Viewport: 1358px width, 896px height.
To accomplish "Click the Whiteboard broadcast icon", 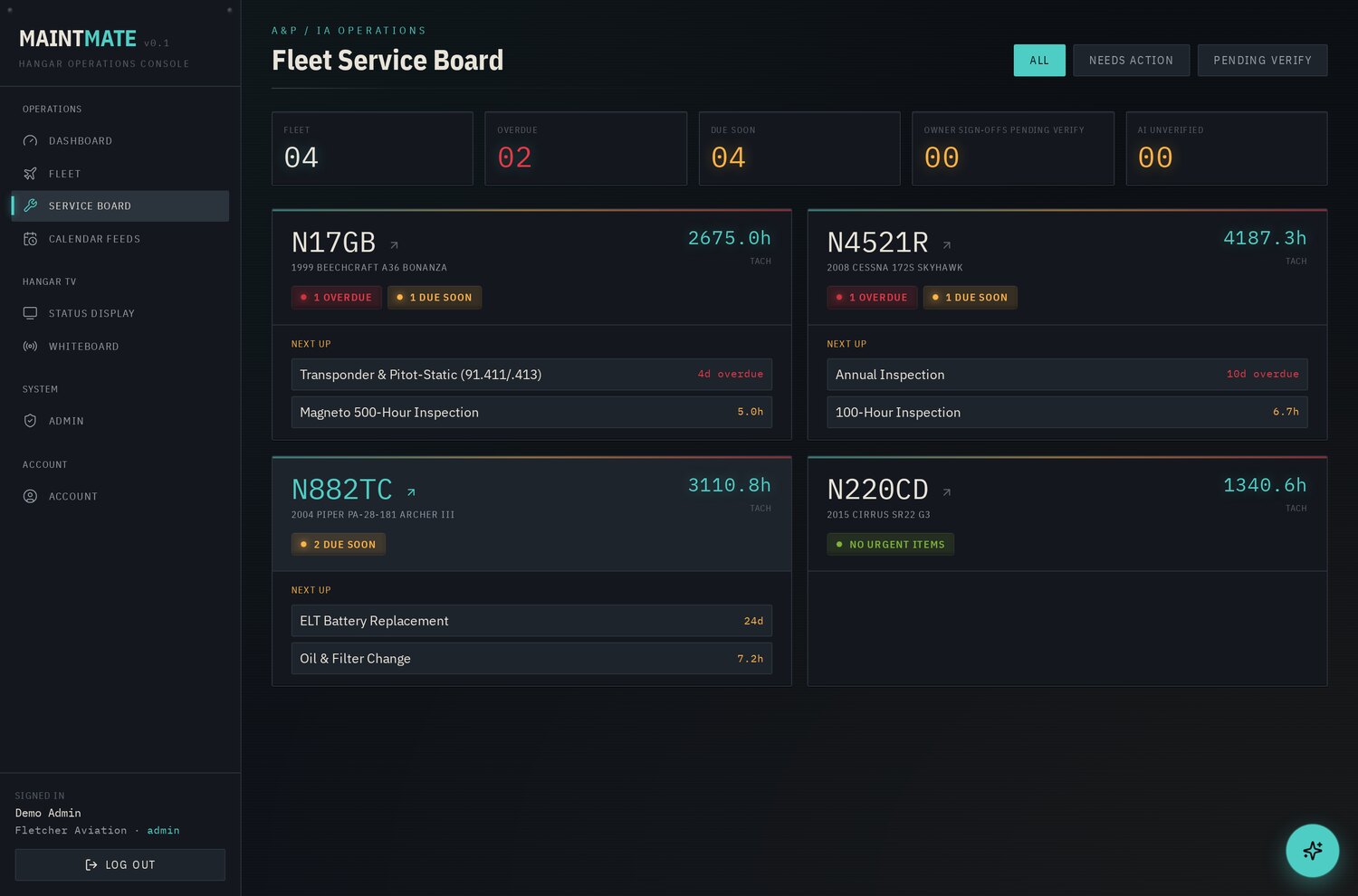I will point(30,347).
